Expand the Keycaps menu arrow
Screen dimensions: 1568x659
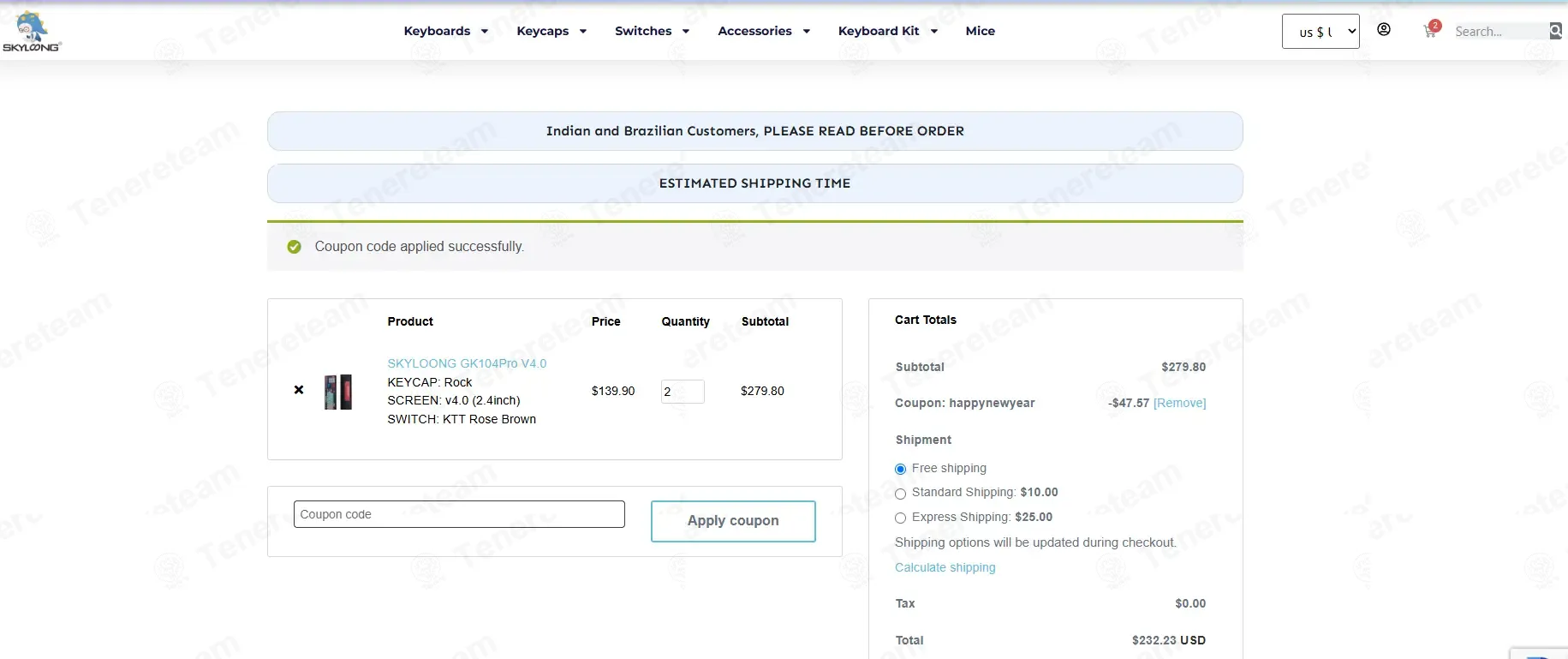point(583,32)
